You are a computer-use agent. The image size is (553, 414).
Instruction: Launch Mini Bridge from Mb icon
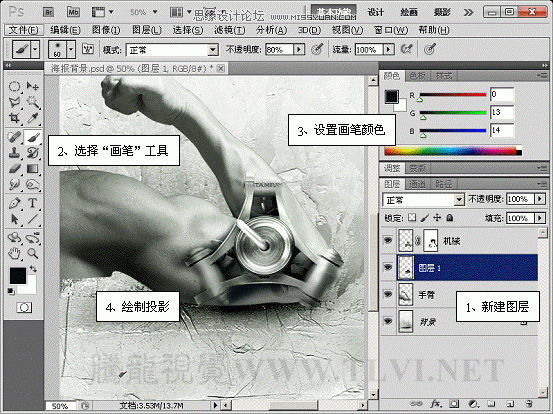73,12
